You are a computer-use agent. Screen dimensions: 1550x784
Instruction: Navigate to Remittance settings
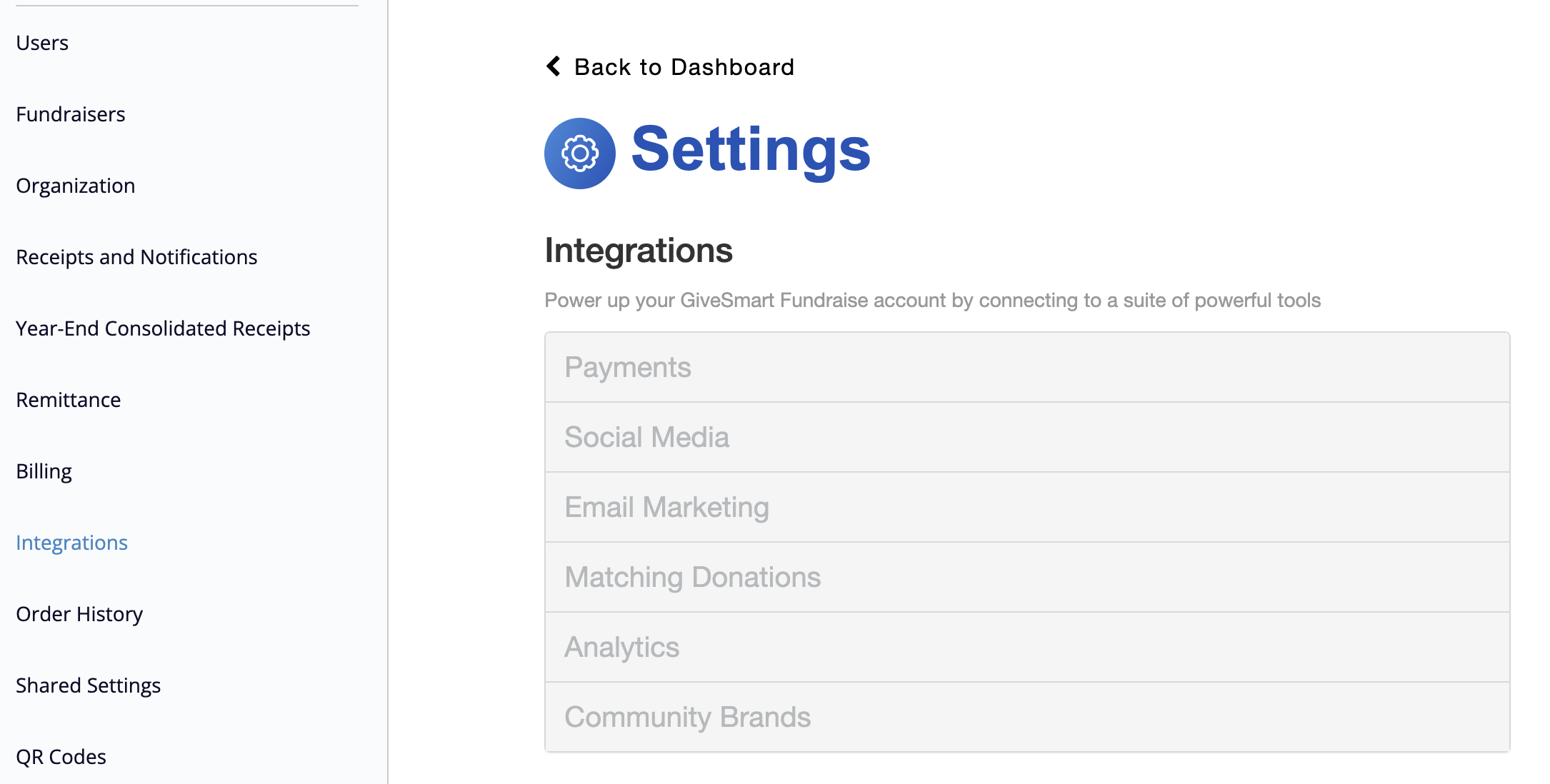[x=68, y=399]
